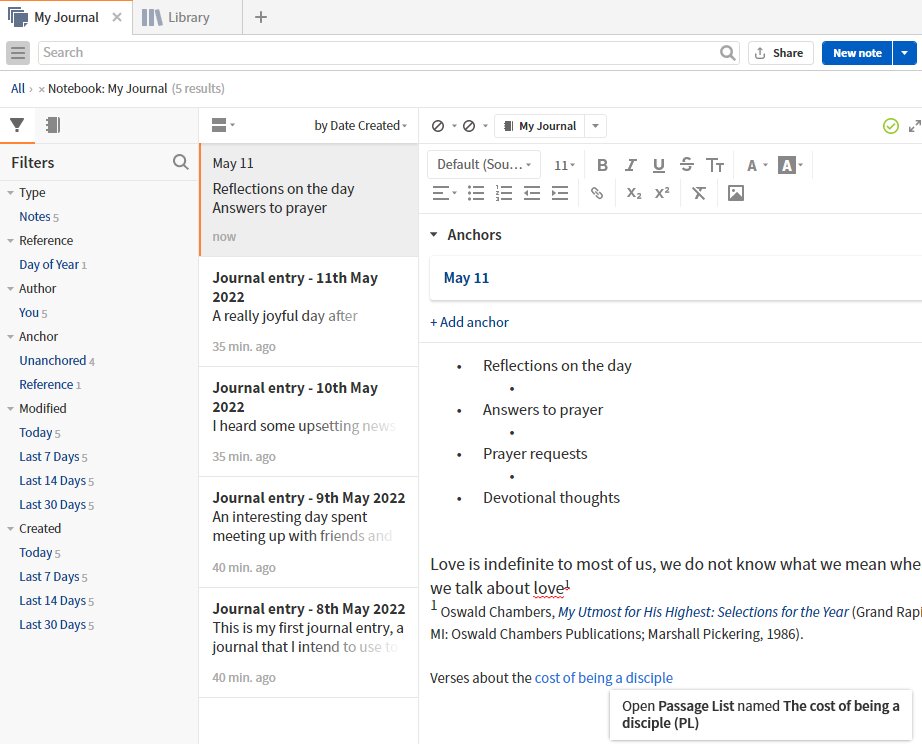The height and width of the screenshot is (744, 922).
Task: Open the font color picker
Action: tap(757, 165)
